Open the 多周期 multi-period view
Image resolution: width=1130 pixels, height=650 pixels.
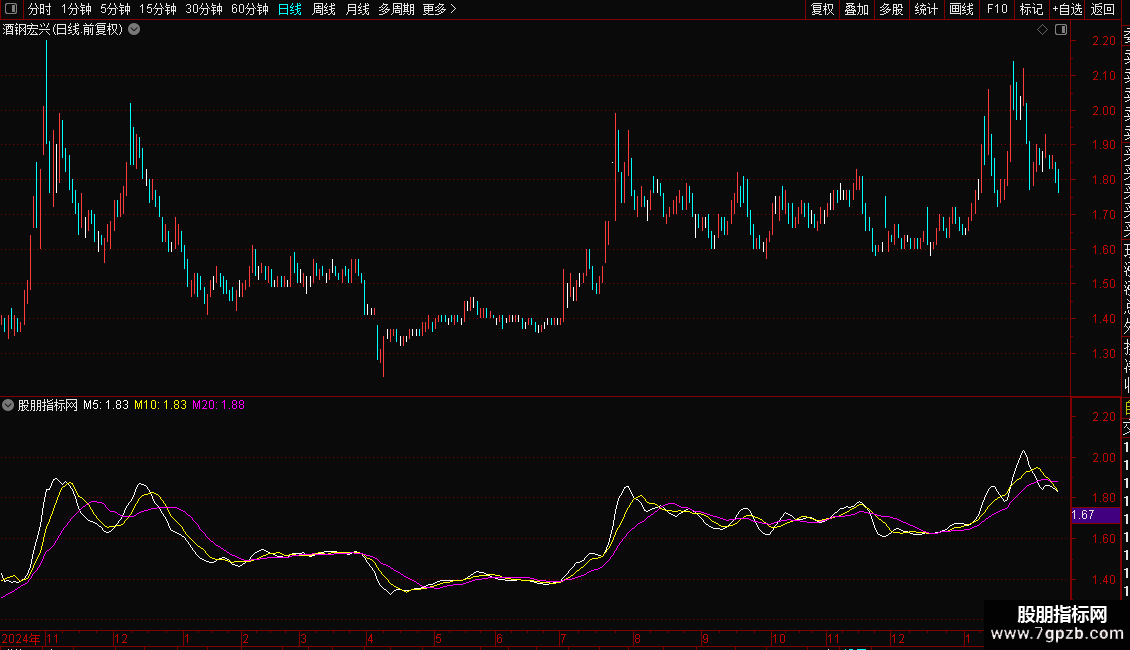(x=396, y=9)
